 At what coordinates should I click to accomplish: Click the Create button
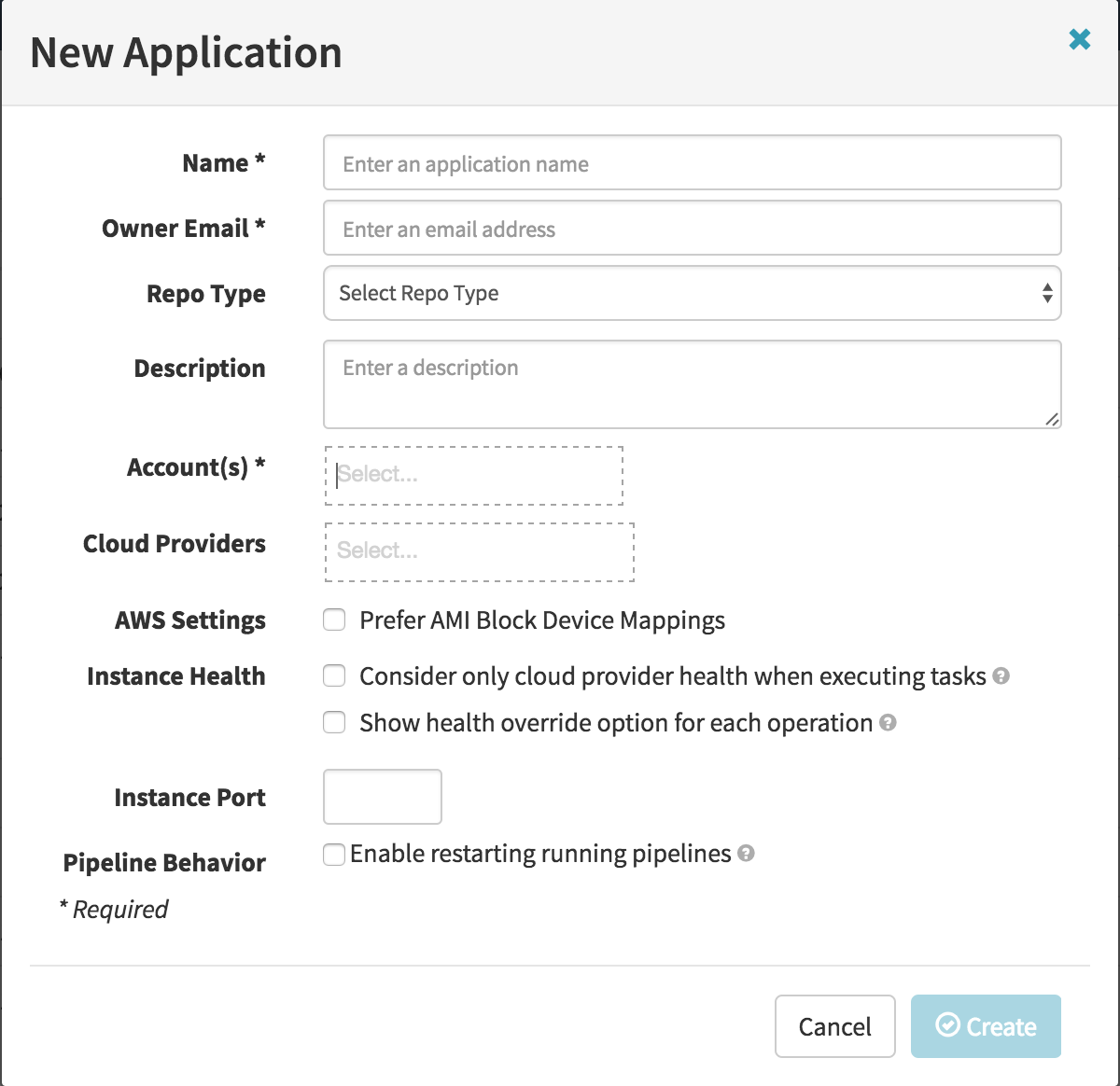point(986,1026)
